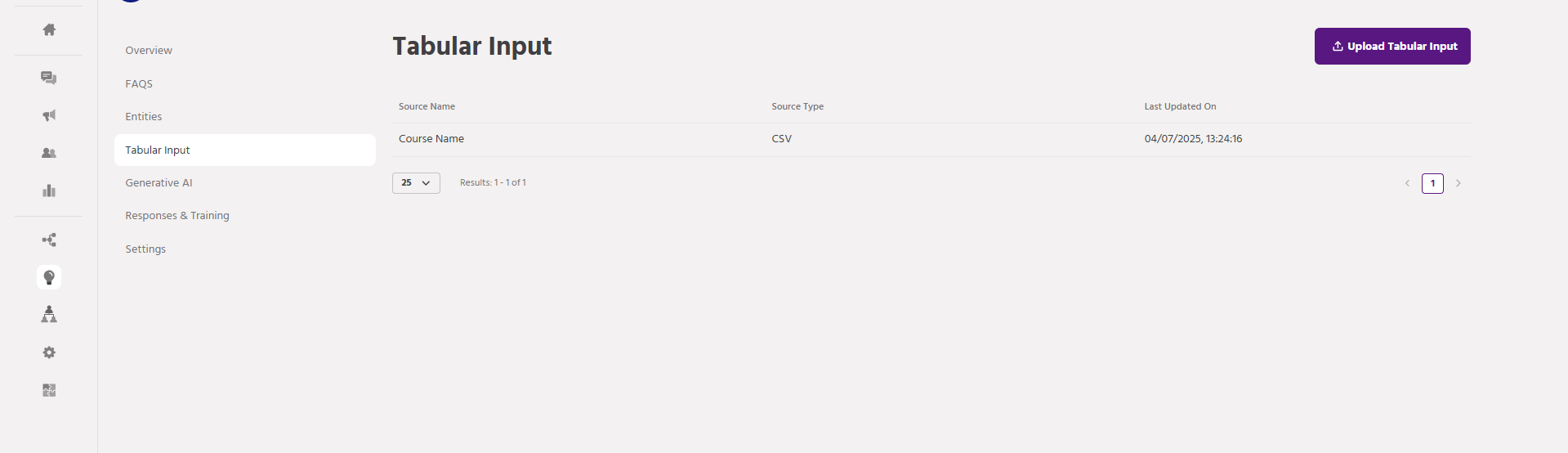Open the flow nodes icon in sidebar
1568x453 pixels.
click(x=49, y=240)
